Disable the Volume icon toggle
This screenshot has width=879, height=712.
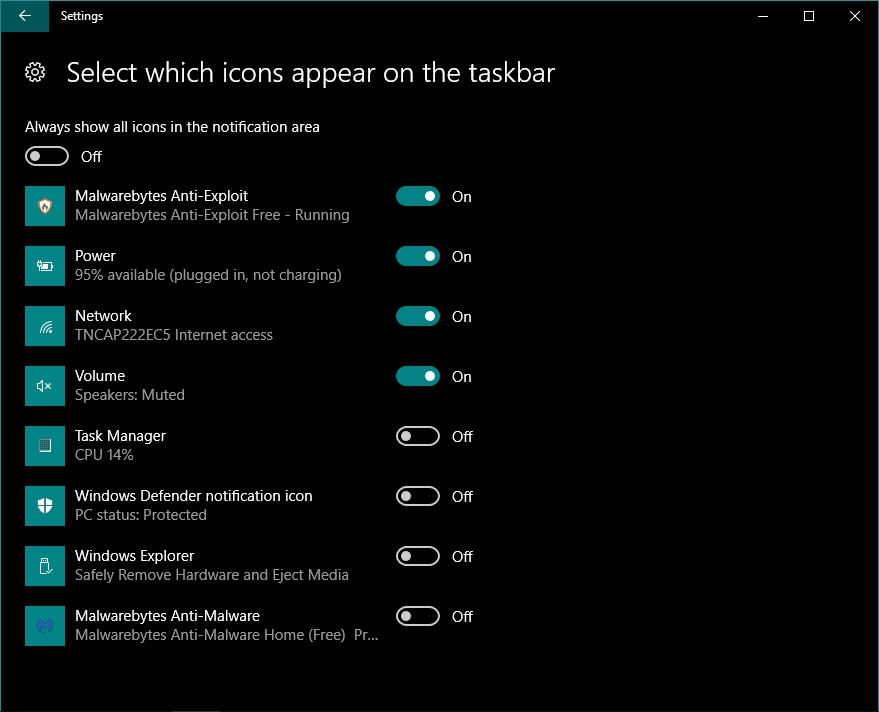coord(417,376)
